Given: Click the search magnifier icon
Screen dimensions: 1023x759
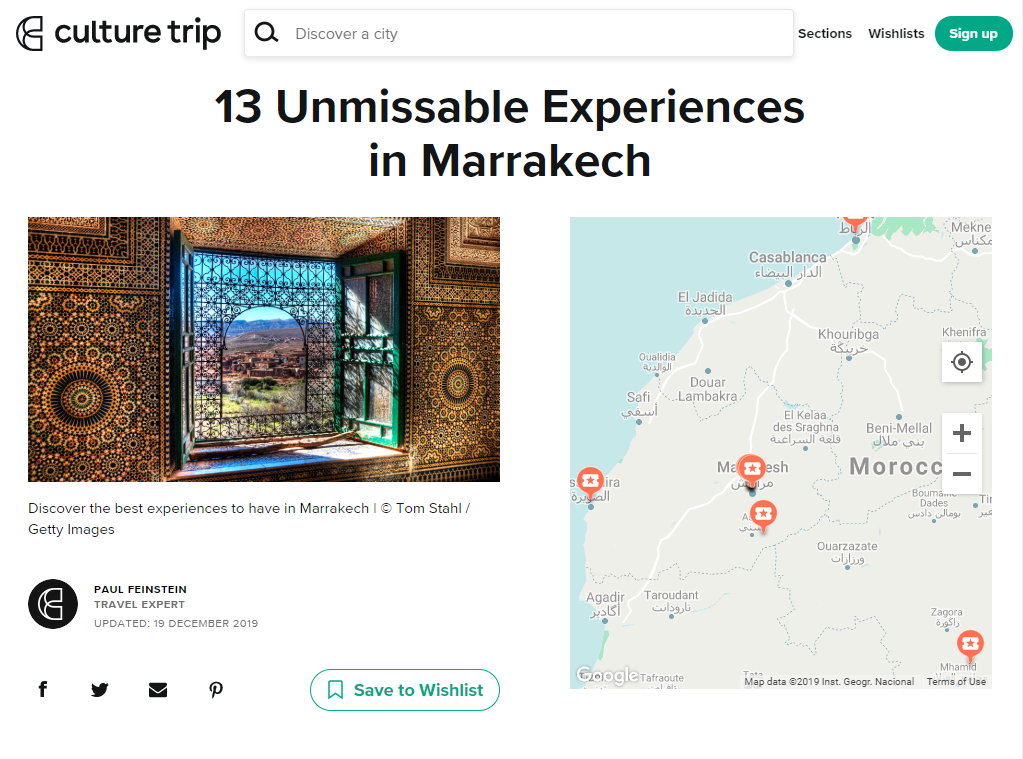Looking at the screenshot, I should click(x=266, y=33).
